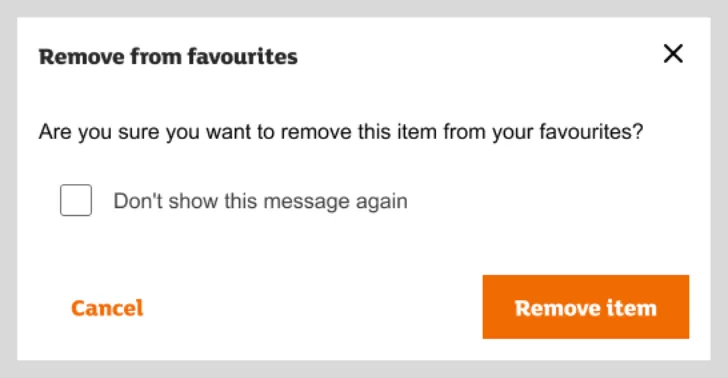Click the word "again" in checkbox label

(x=382, y=202)
